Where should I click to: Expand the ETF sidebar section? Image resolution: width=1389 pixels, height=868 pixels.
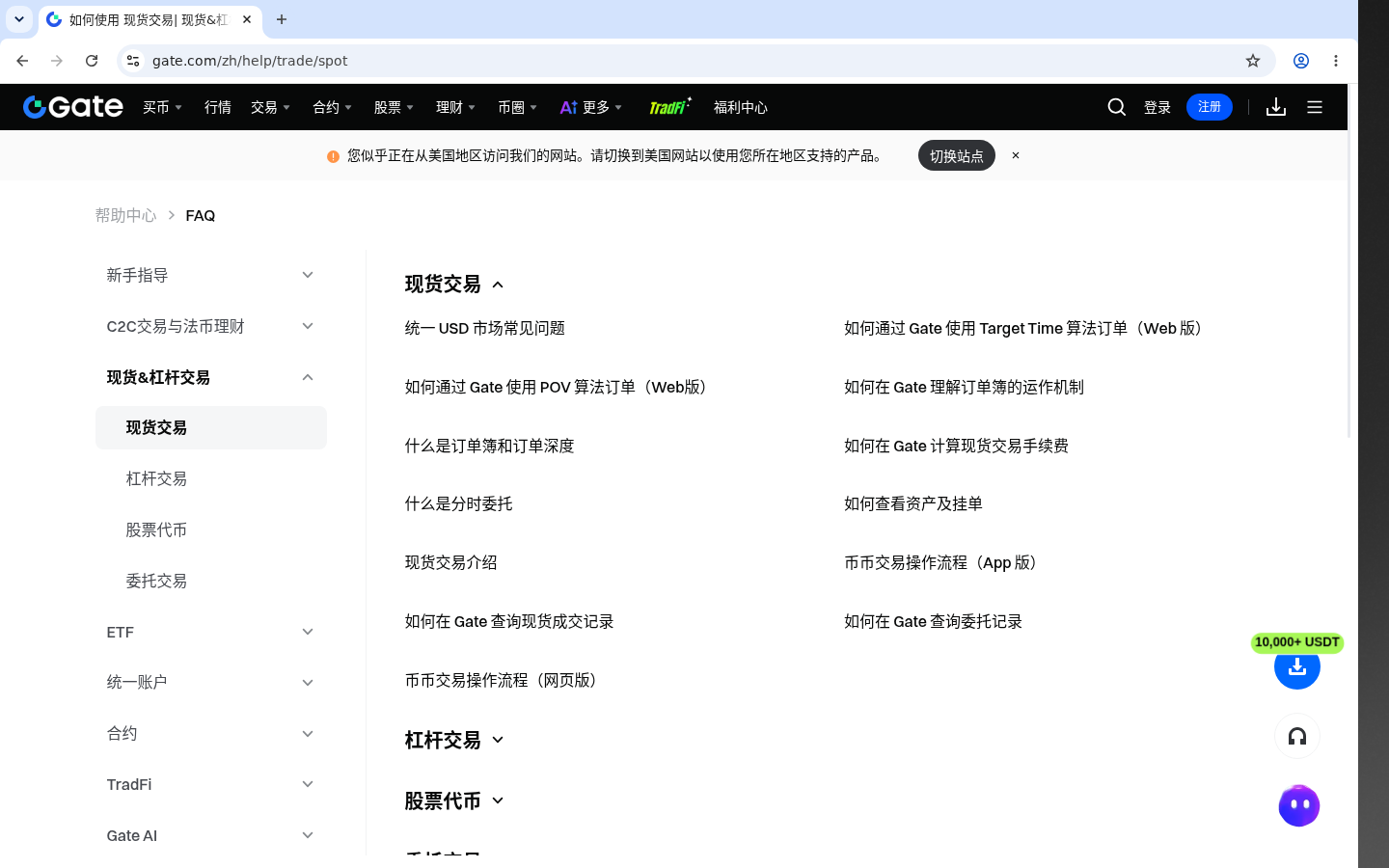[x=211, y=632]
